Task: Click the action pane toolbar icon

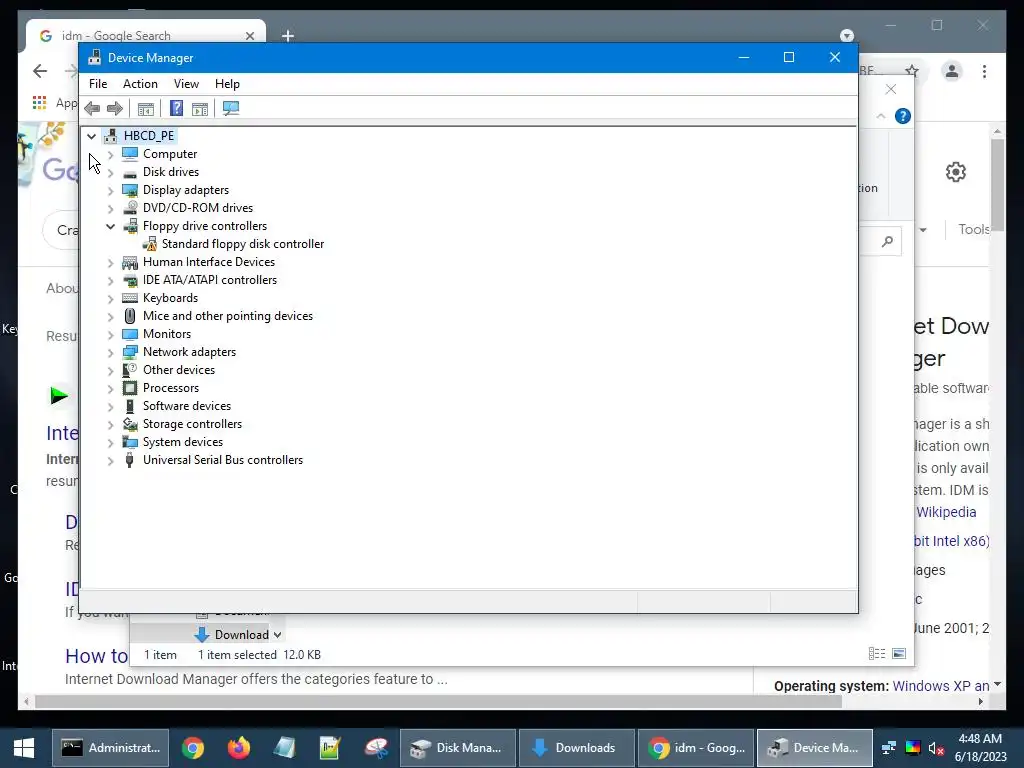Action: pyautogui.click(x=200, y=108)
